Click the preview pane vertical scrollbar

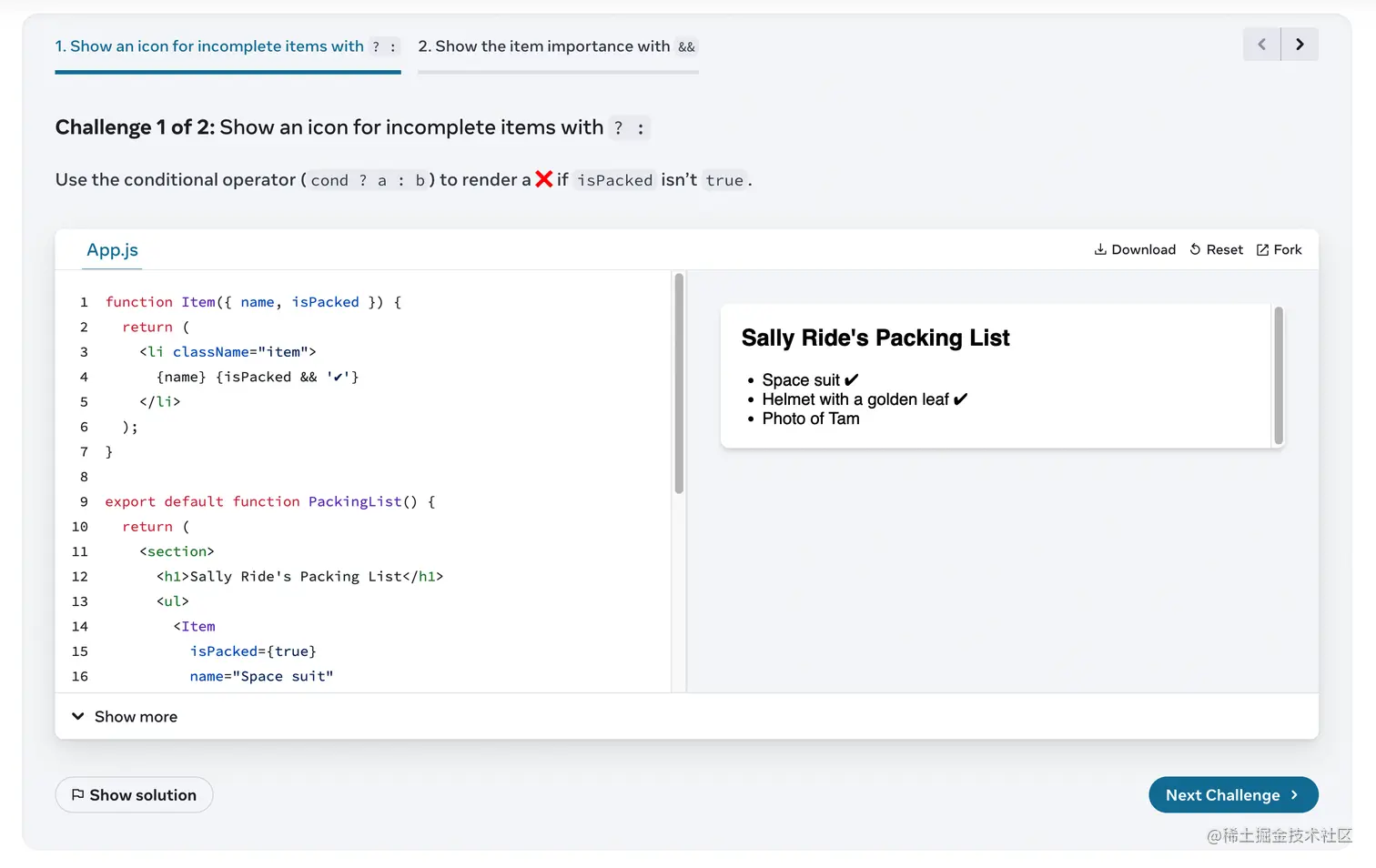1279,375
